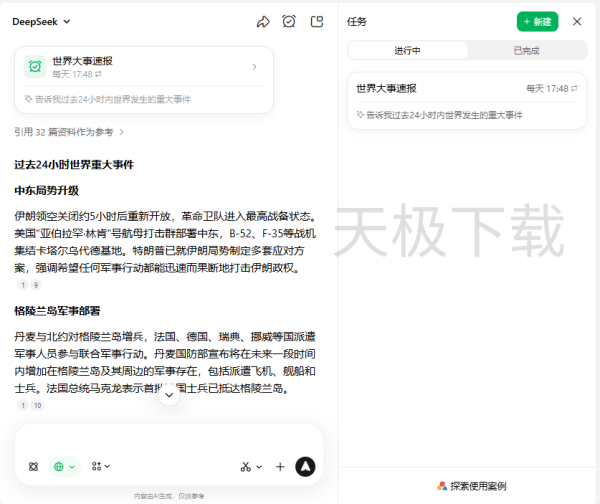Open the scissors tool dropdown

click(x=250, y=466)
